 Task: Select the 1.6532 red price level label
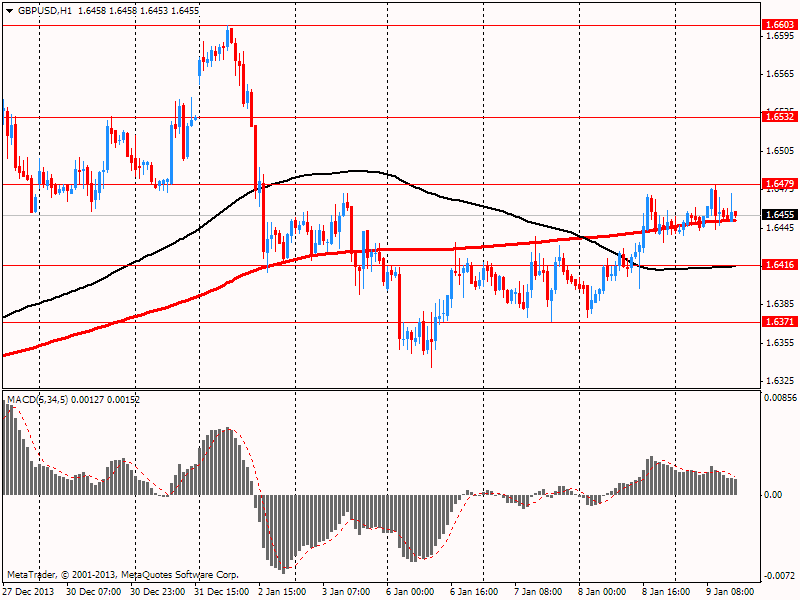(x=780, y=117)
